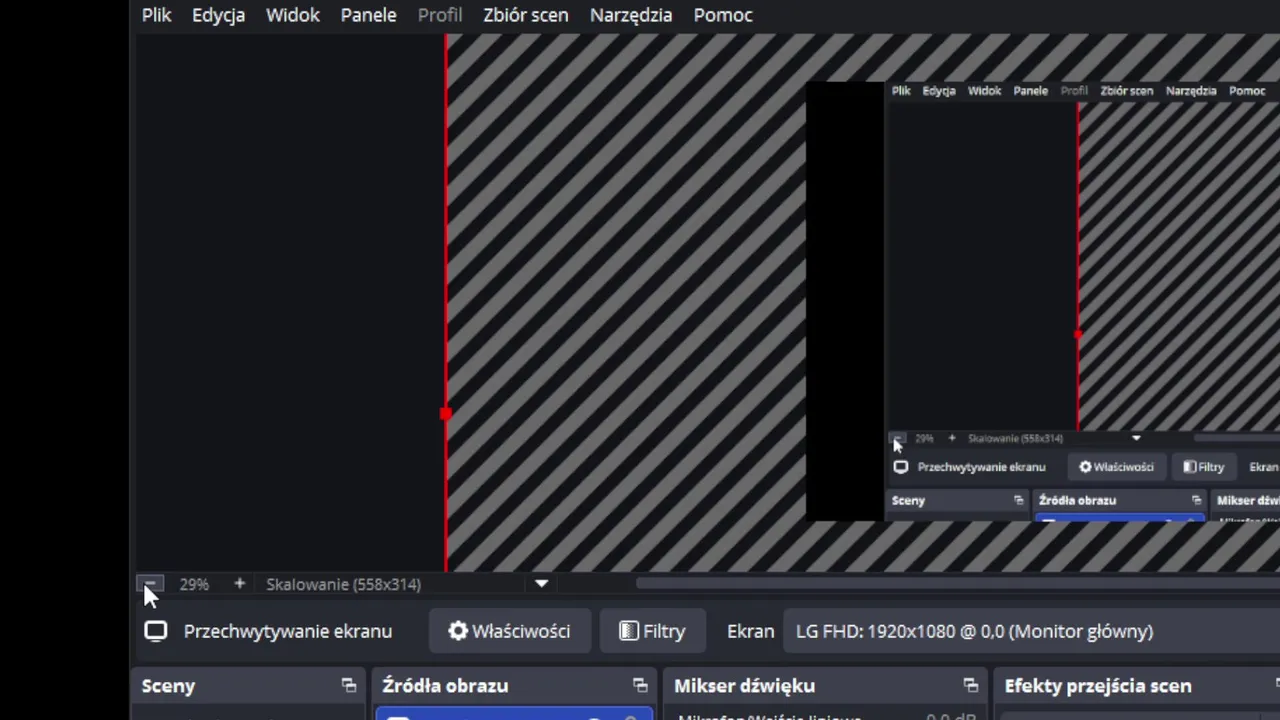Click the Sceny pop-out icon in nested preview
This screenshot has width=1280, height=720.
pos(1019,500)
